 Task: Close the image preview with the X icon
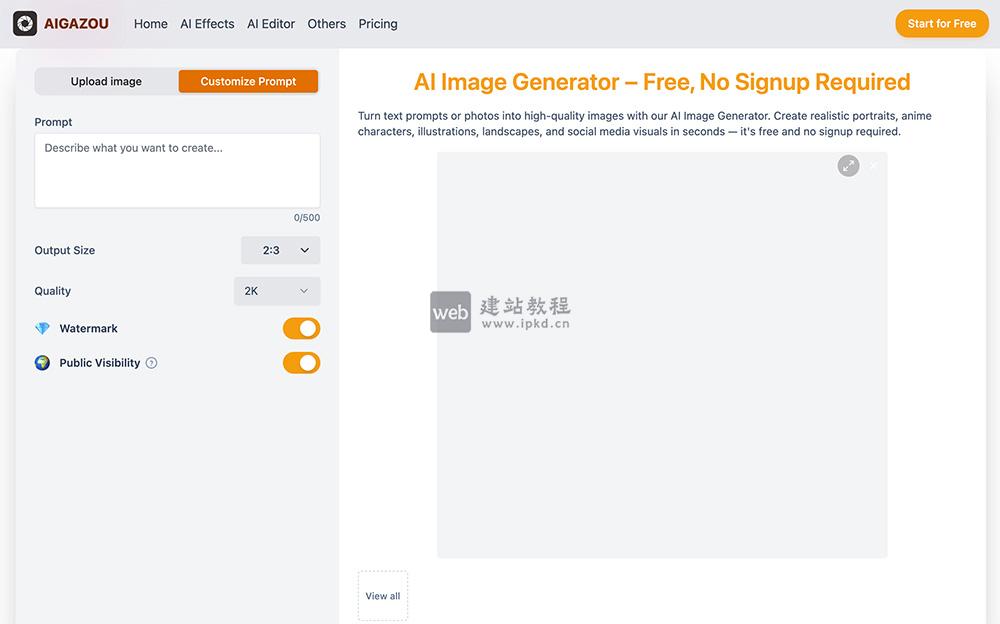[873, 166]
